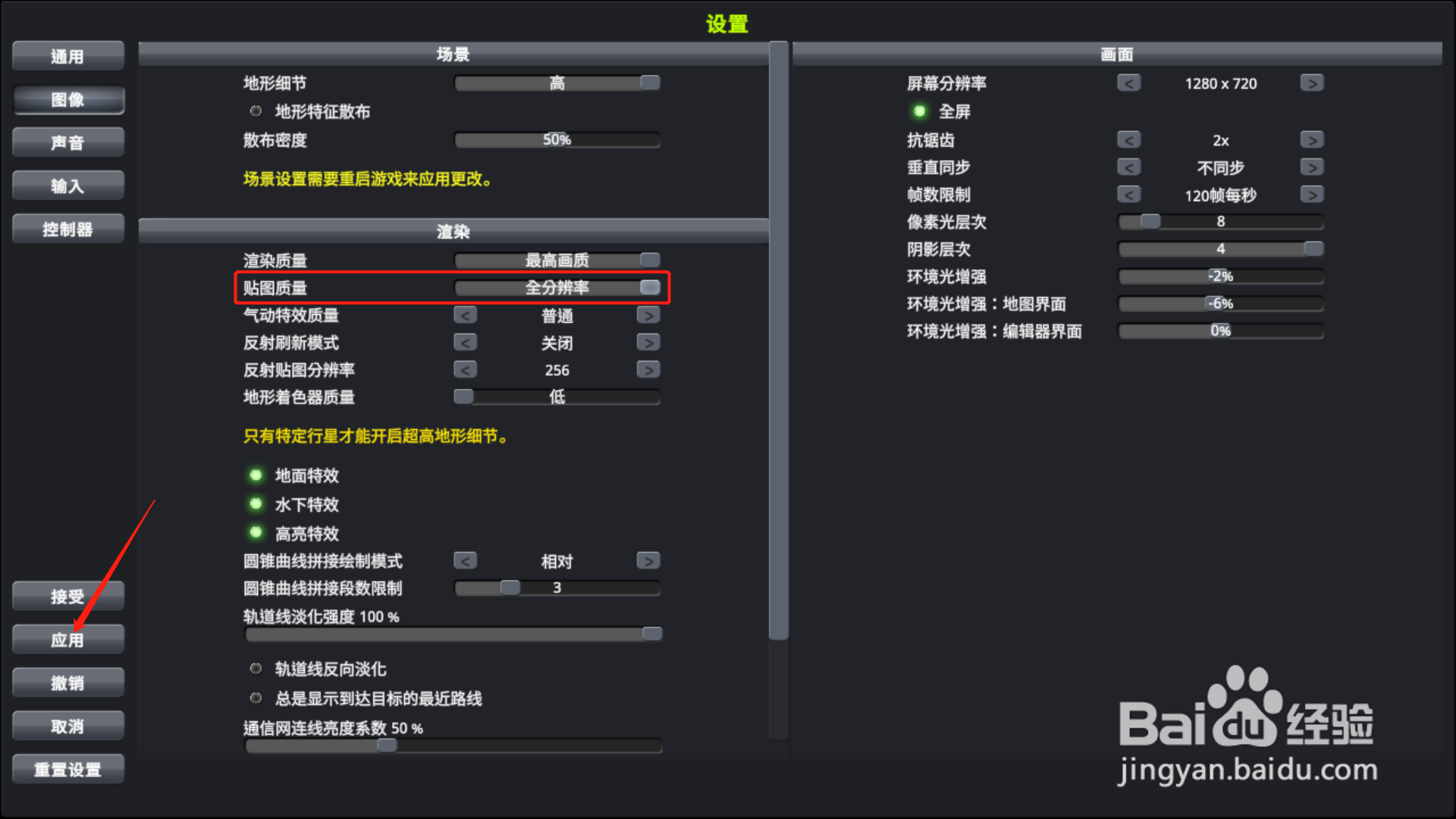Enable 地形特征散布 option
The width and height of the screenshot is (1456, 819).
[256, 111]
